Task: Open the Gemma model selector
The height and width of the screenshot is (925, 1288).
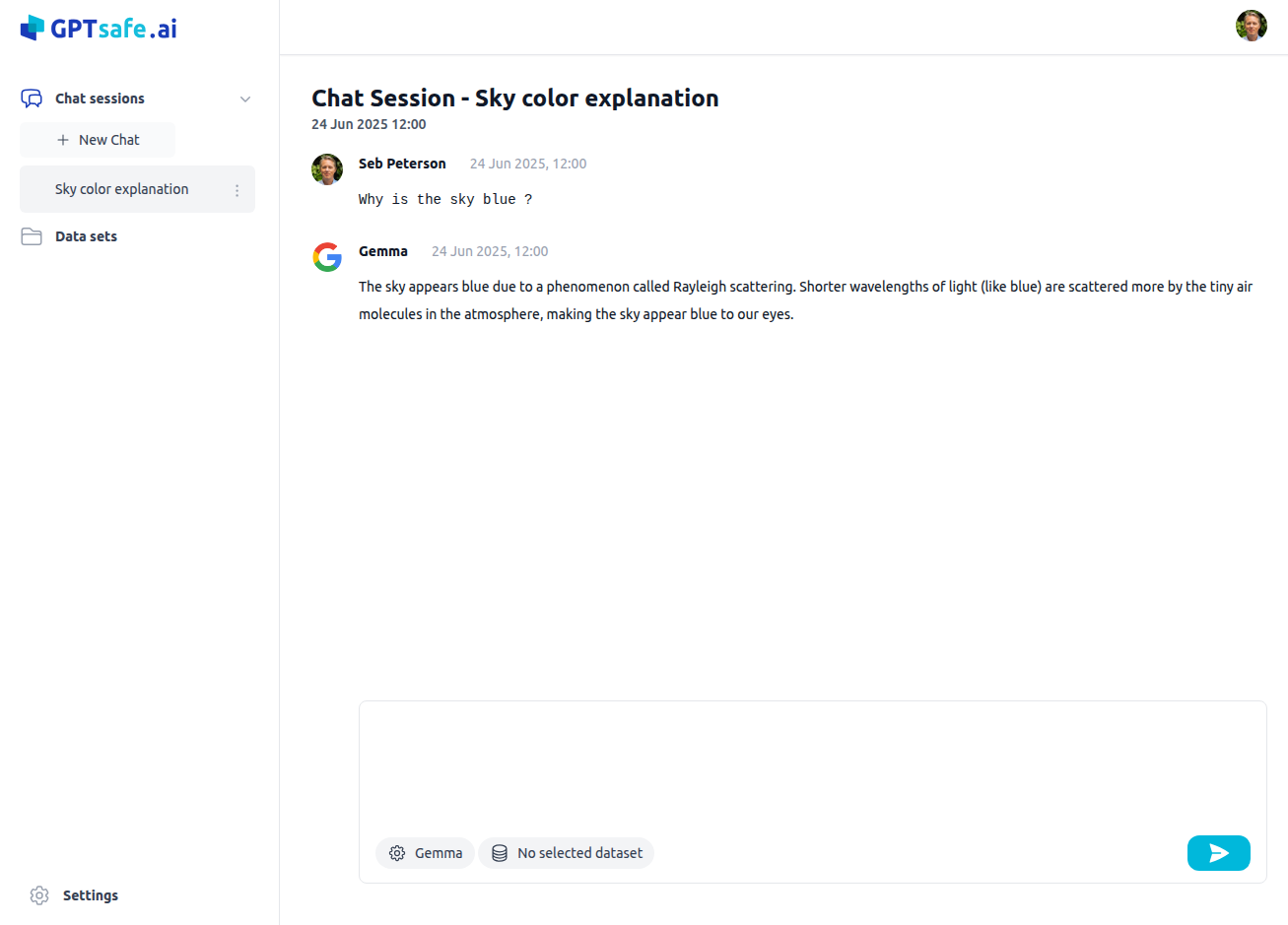Action: click(425, 853)
